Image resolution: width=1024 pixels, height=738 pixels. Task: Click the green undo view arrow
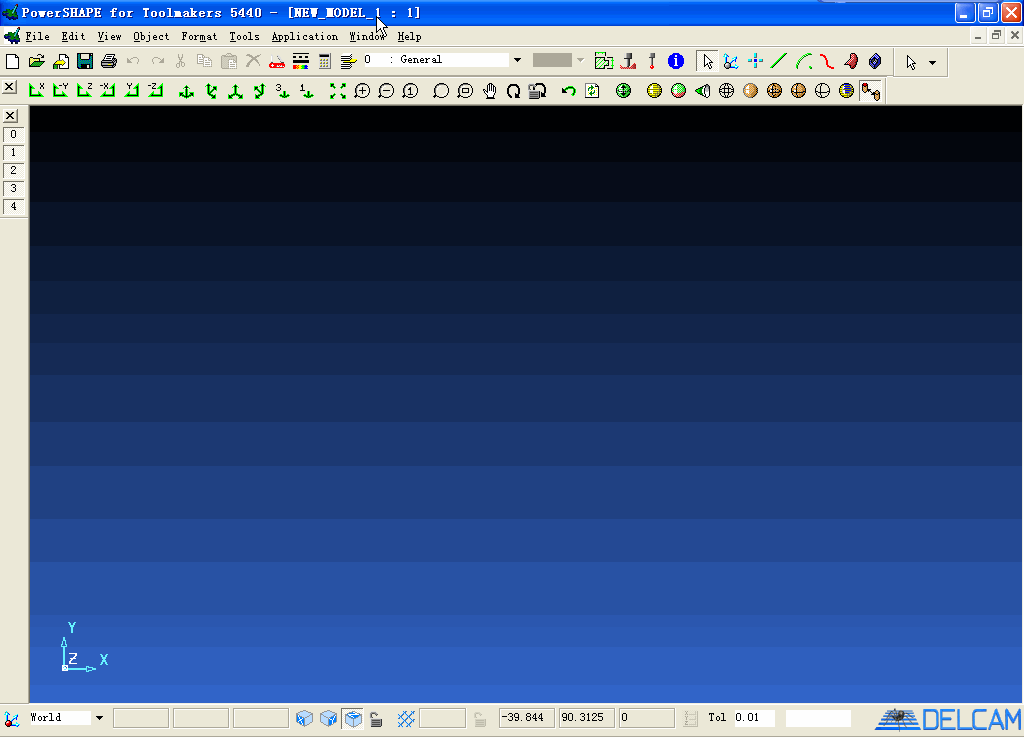click(568, 91)
